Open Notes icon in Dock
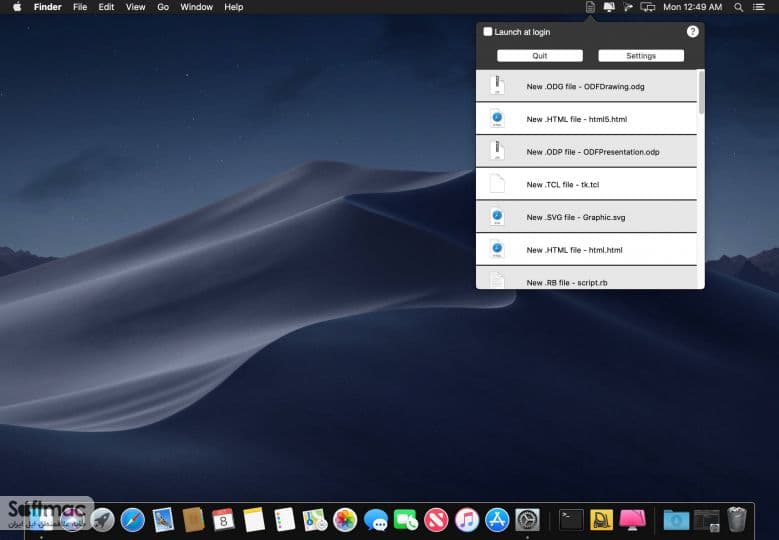This screenshot has width=779, height=540. tap(254, 520)
